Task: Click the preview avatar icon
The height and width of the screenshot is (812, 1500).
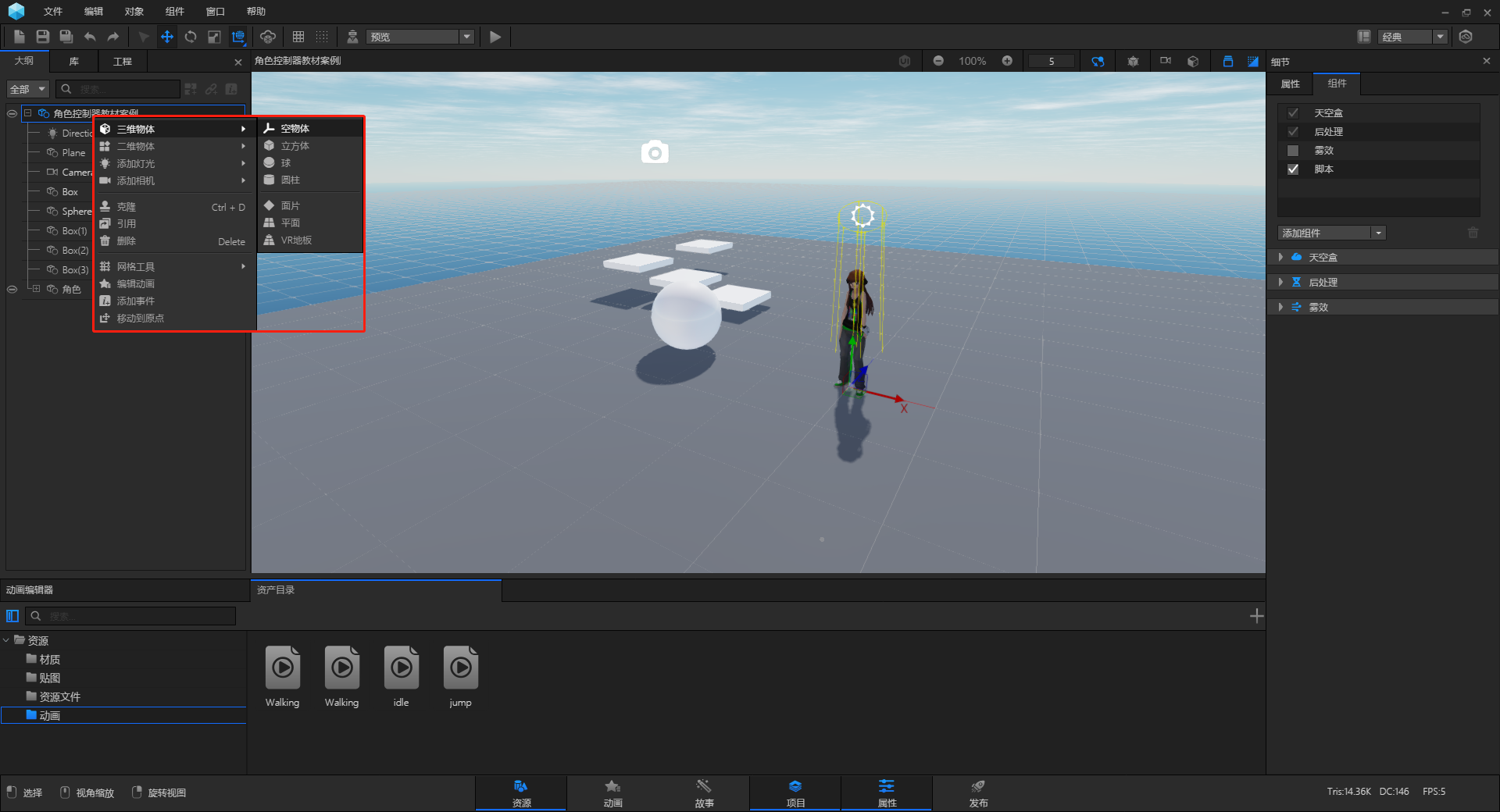Action: (352, 37)
